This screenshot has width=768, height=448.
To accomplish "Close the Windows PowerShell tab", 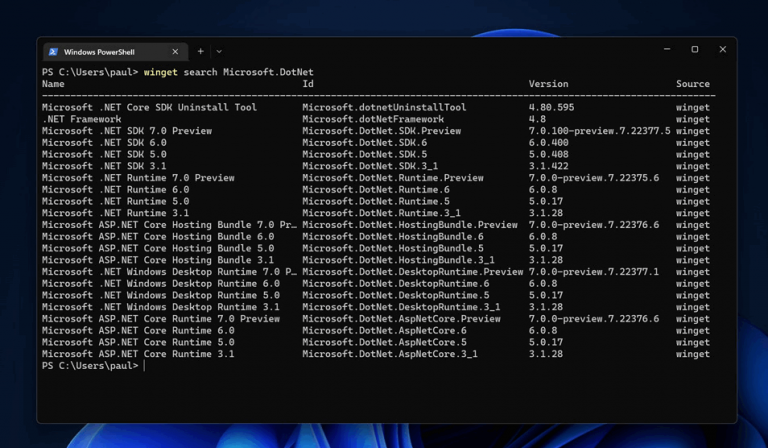I will [x=175, y=51].
